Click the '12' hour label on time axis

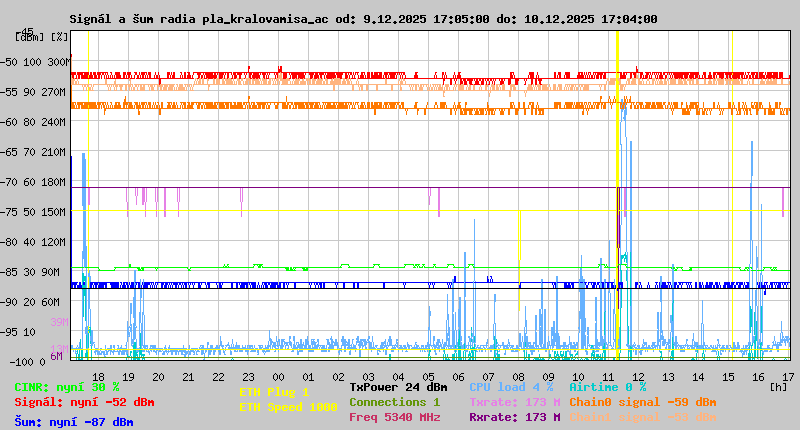pyautogui.click(x=638, y=377)
